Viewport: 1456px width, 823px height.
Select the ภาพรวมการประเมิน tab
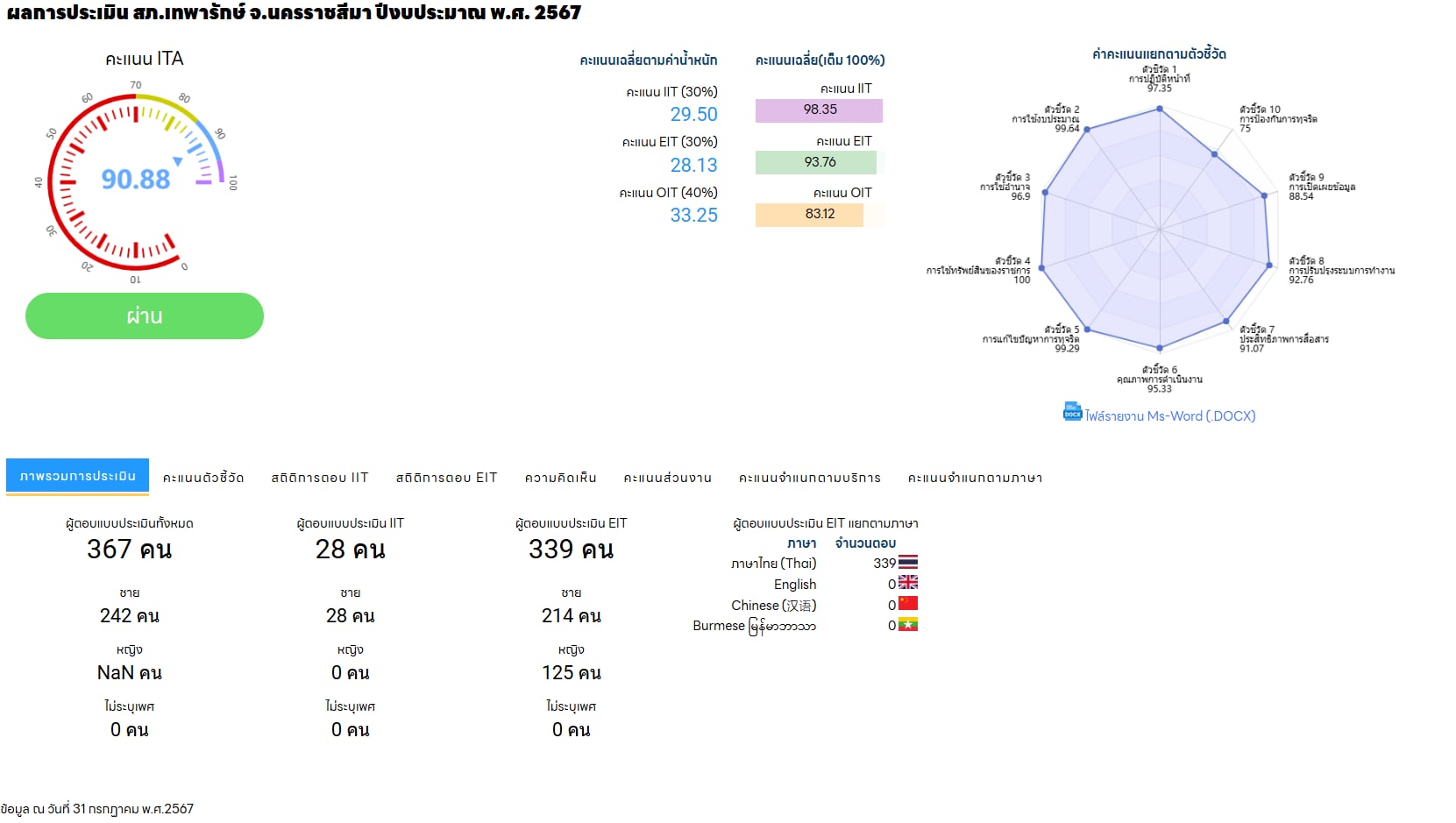pos(77,476)
